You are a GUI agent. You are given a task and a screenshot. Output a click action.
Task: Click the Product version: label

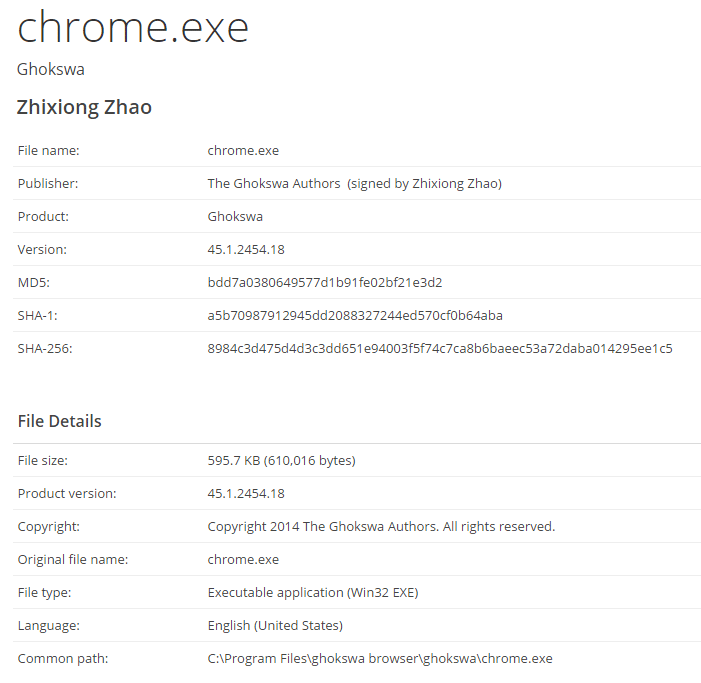point(67,493)
